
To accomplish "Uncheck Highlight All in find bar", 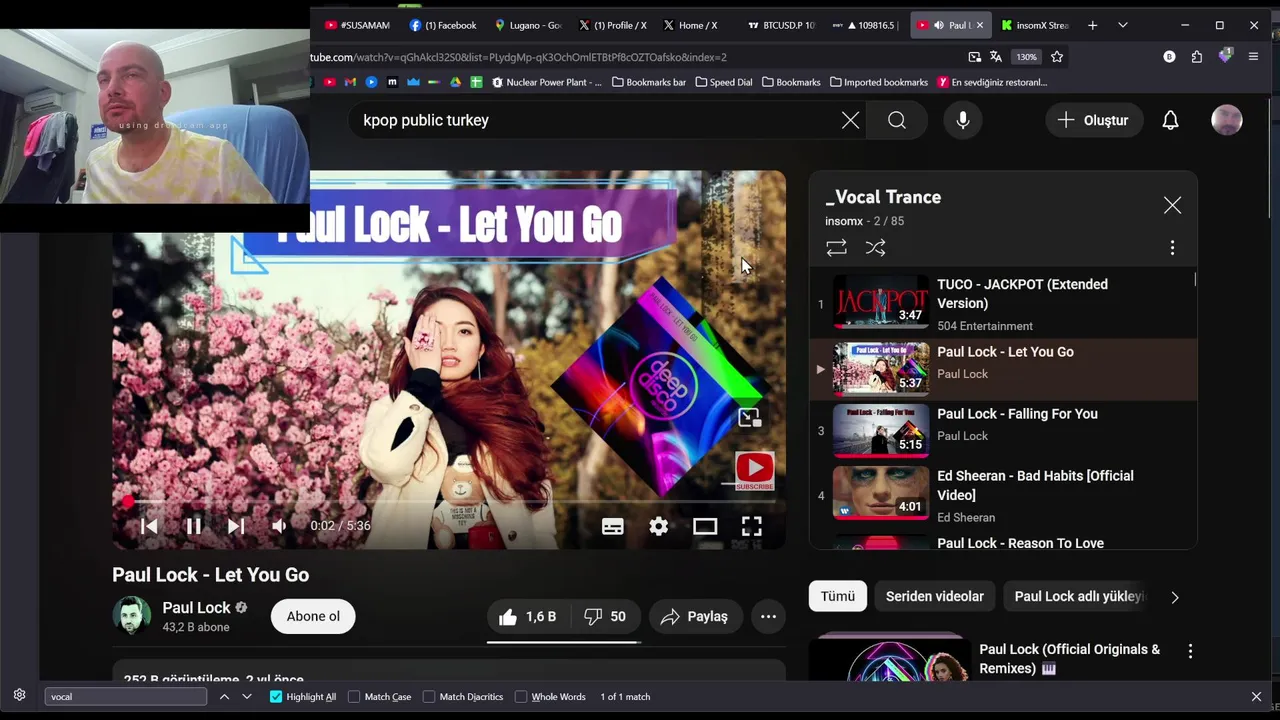I will [x=276, y=696].
